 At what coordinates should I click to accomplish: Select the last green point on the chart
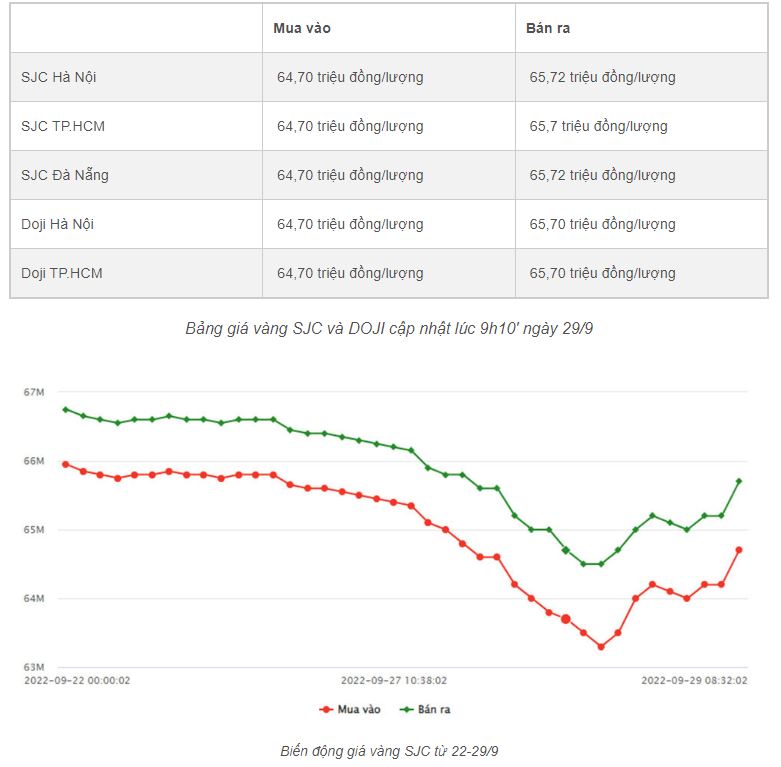[739, 481]
